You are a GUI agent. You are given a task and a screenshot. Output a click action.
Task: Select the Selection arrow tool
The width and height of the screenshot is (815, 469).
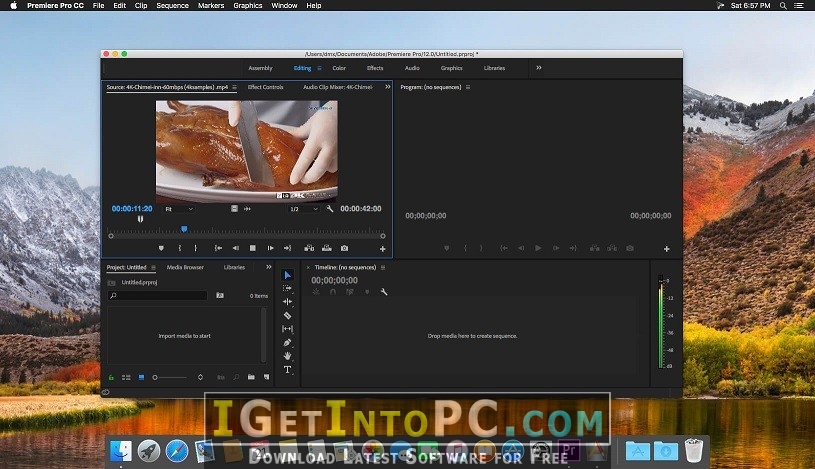[287, 275]
